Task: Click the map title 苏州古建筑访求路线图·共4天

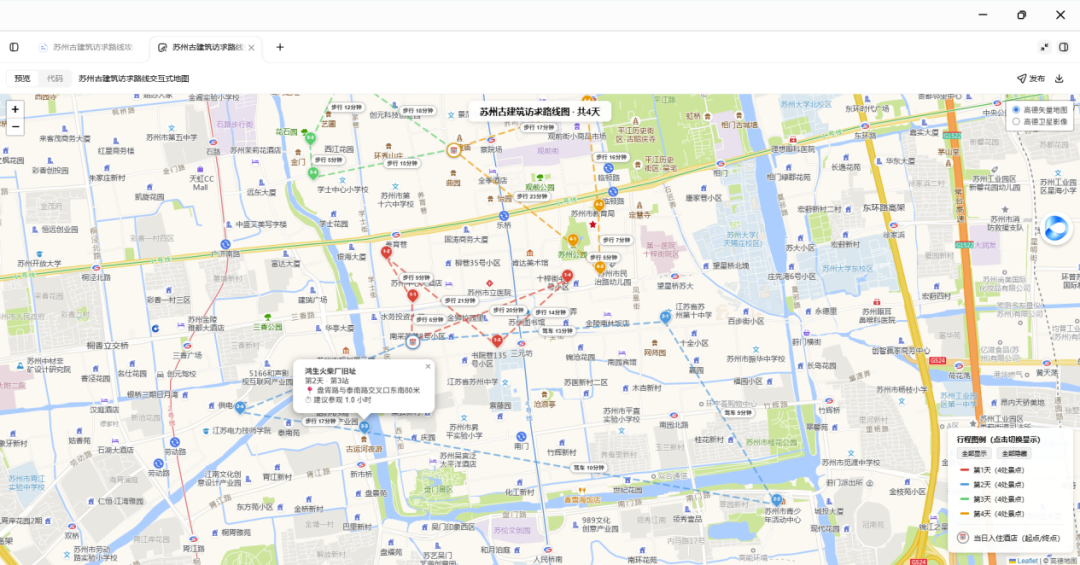Action: (x=539, y=112)
